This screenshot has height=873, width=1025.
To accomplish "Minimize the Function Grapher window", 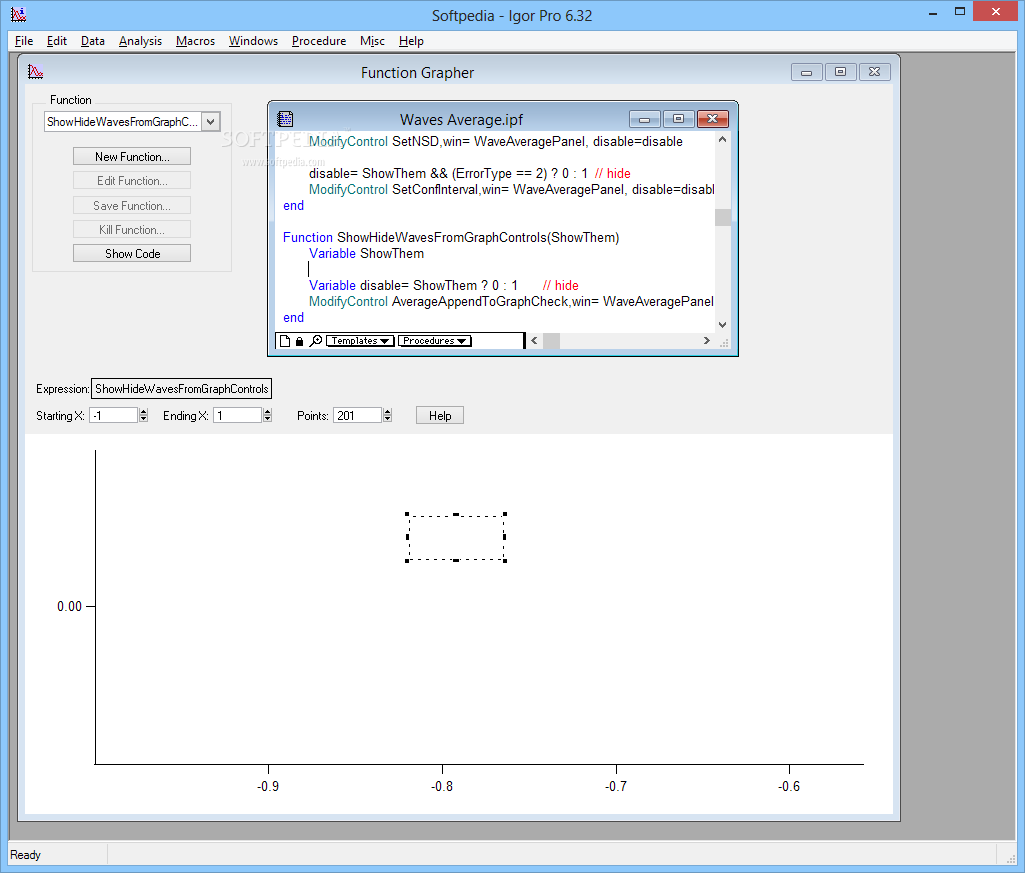I will [x=807, y=72].
